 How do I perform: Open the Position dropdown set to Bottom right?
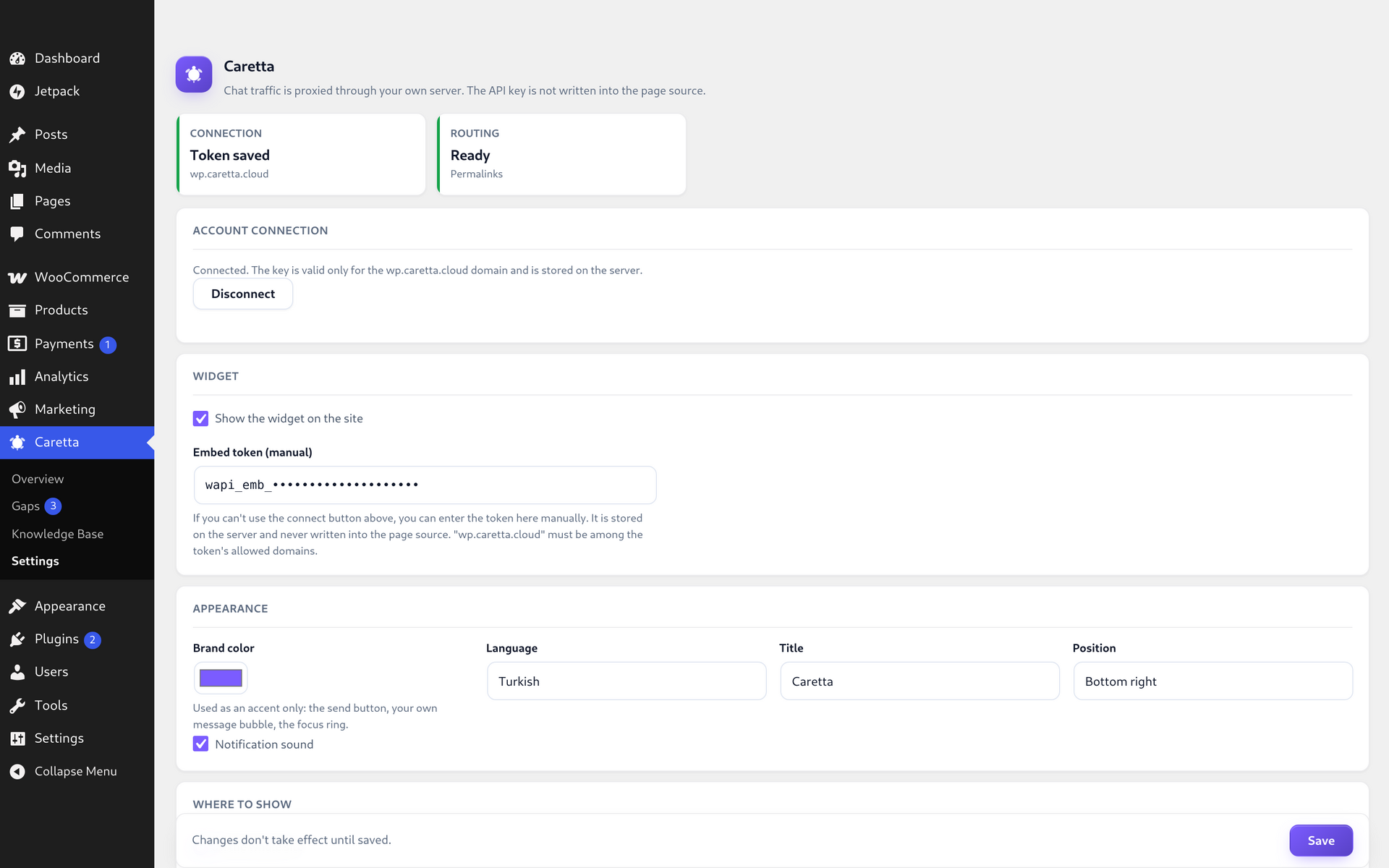click(1213, 681)
